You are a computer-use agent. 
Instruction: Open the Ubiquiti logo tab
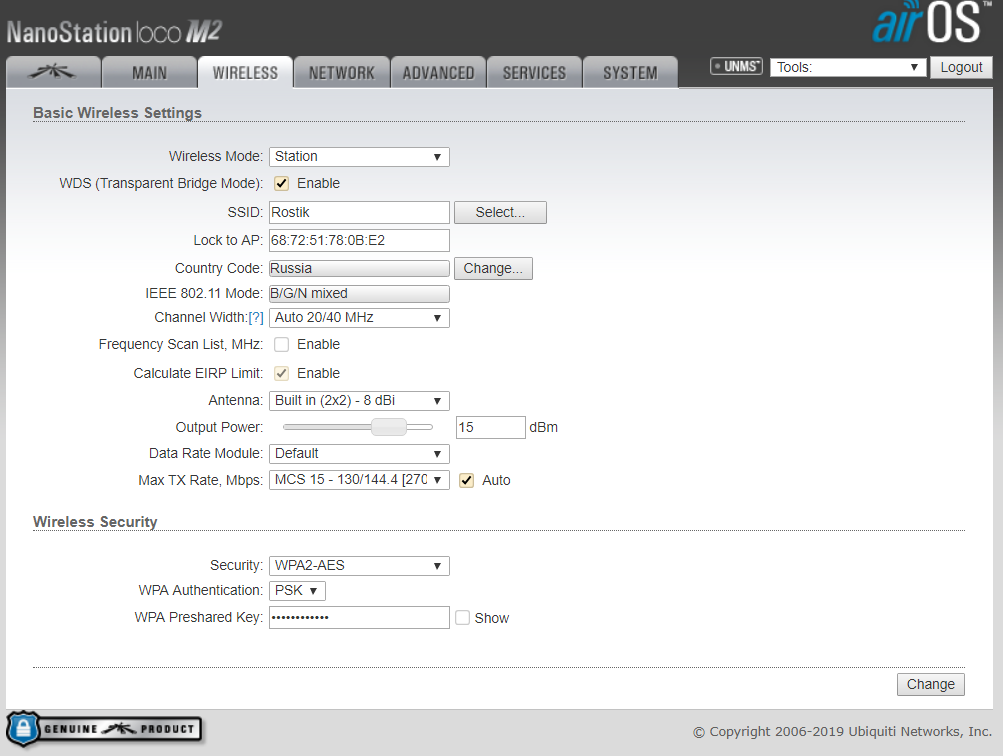tap(53, 72)
